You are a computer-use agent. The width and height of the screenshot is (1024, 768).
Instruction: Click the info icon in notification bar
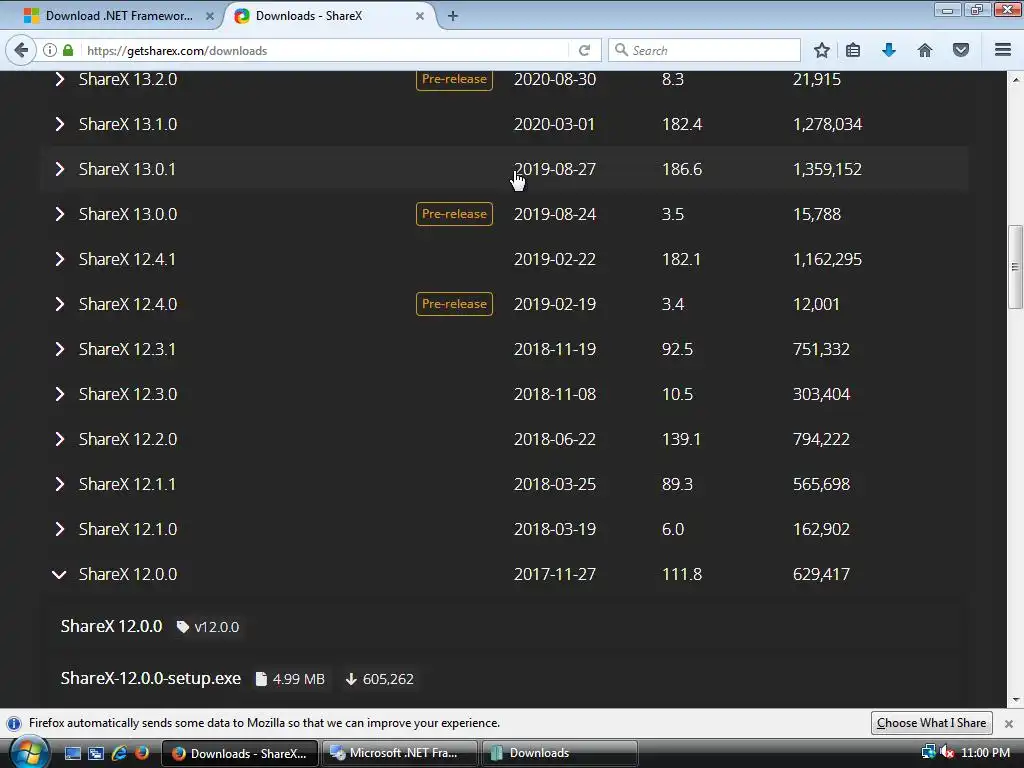14,724
